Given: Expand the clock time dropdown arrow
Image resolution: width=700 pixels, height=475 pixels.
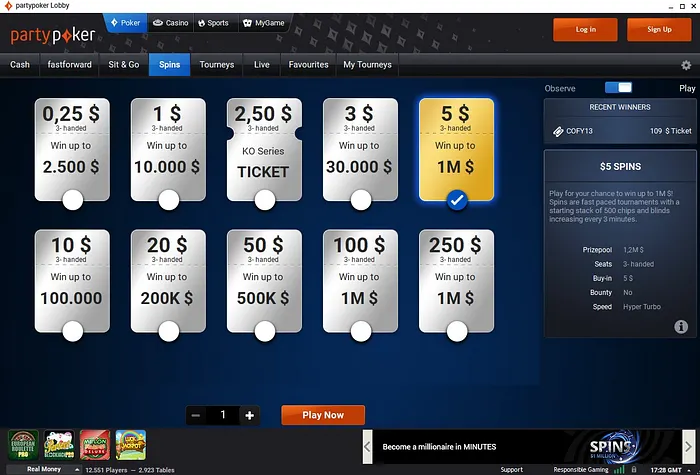Looking at the screenshot, I should pyautogui.click(x=688, y=470).
